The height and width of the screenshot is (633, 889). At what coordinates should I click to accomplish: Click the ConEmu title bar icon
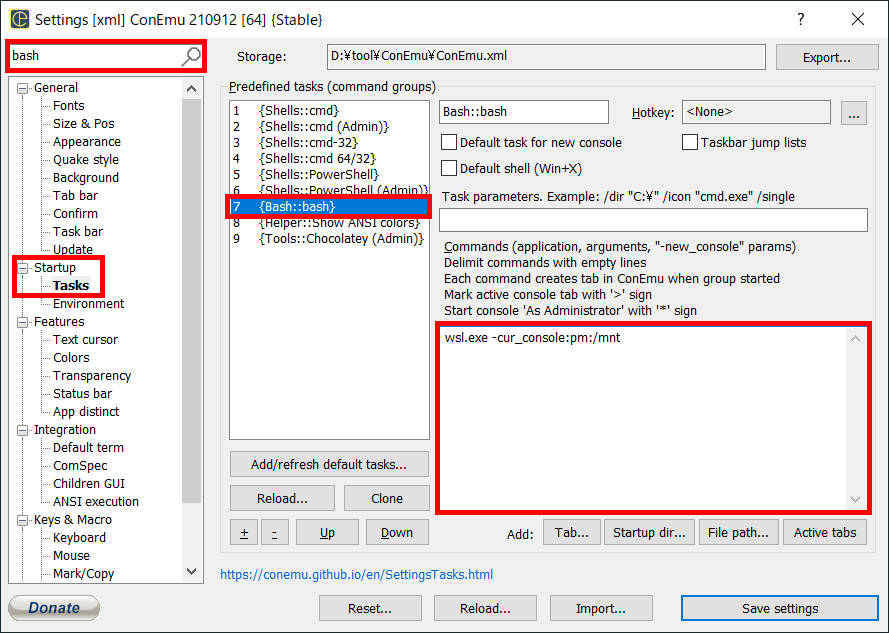(x=19, y=19)
